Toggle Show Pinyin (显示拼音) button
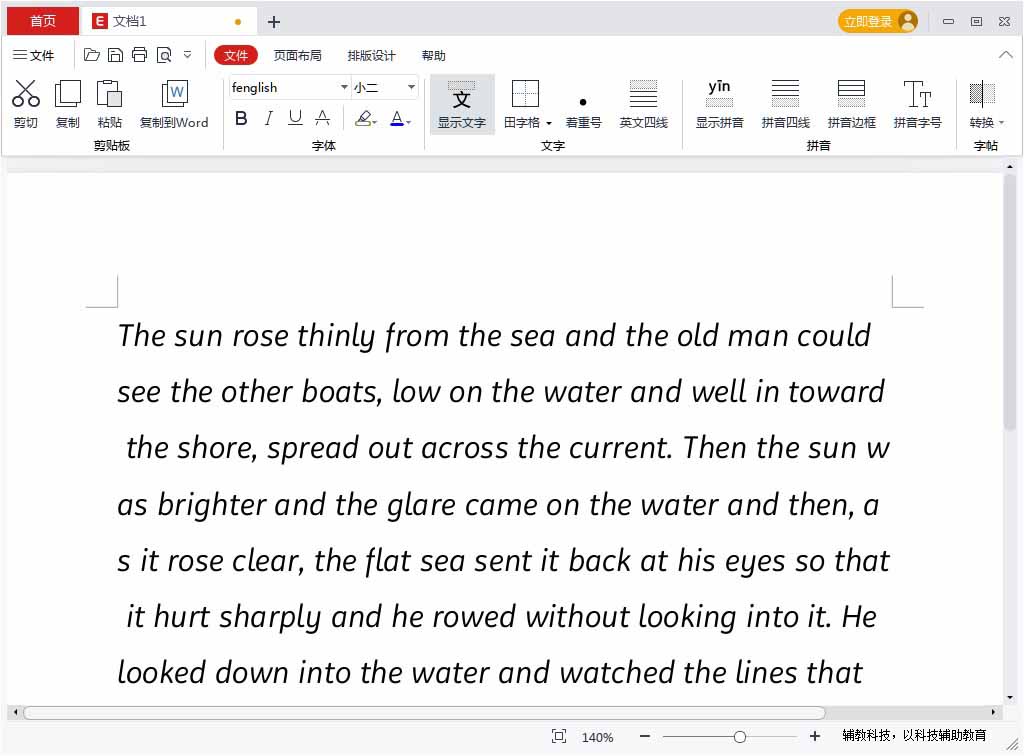Screen dimensions: 1024x756 pos(719,104)
